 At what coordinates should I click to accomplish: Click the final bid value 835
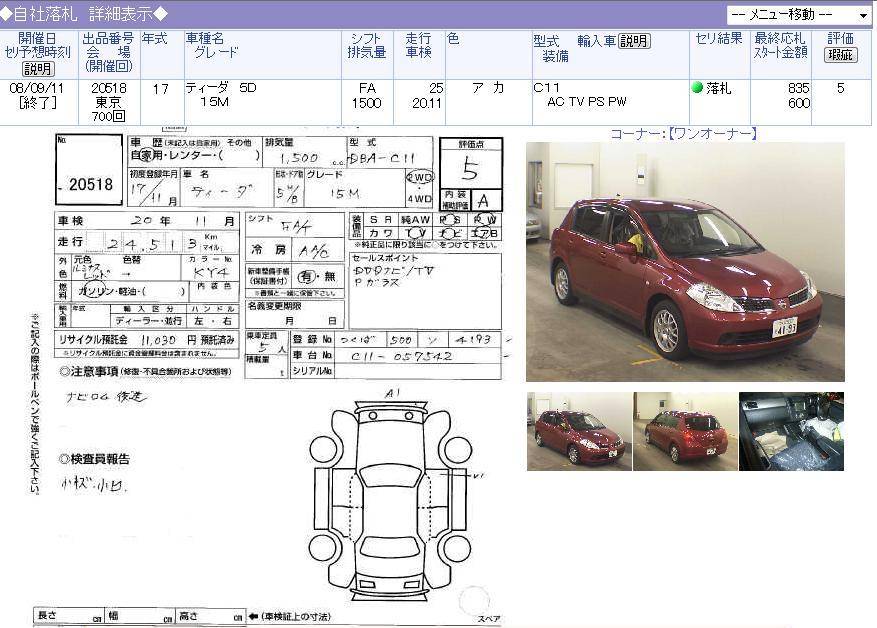pyautogui.click(x=798, y=88)
